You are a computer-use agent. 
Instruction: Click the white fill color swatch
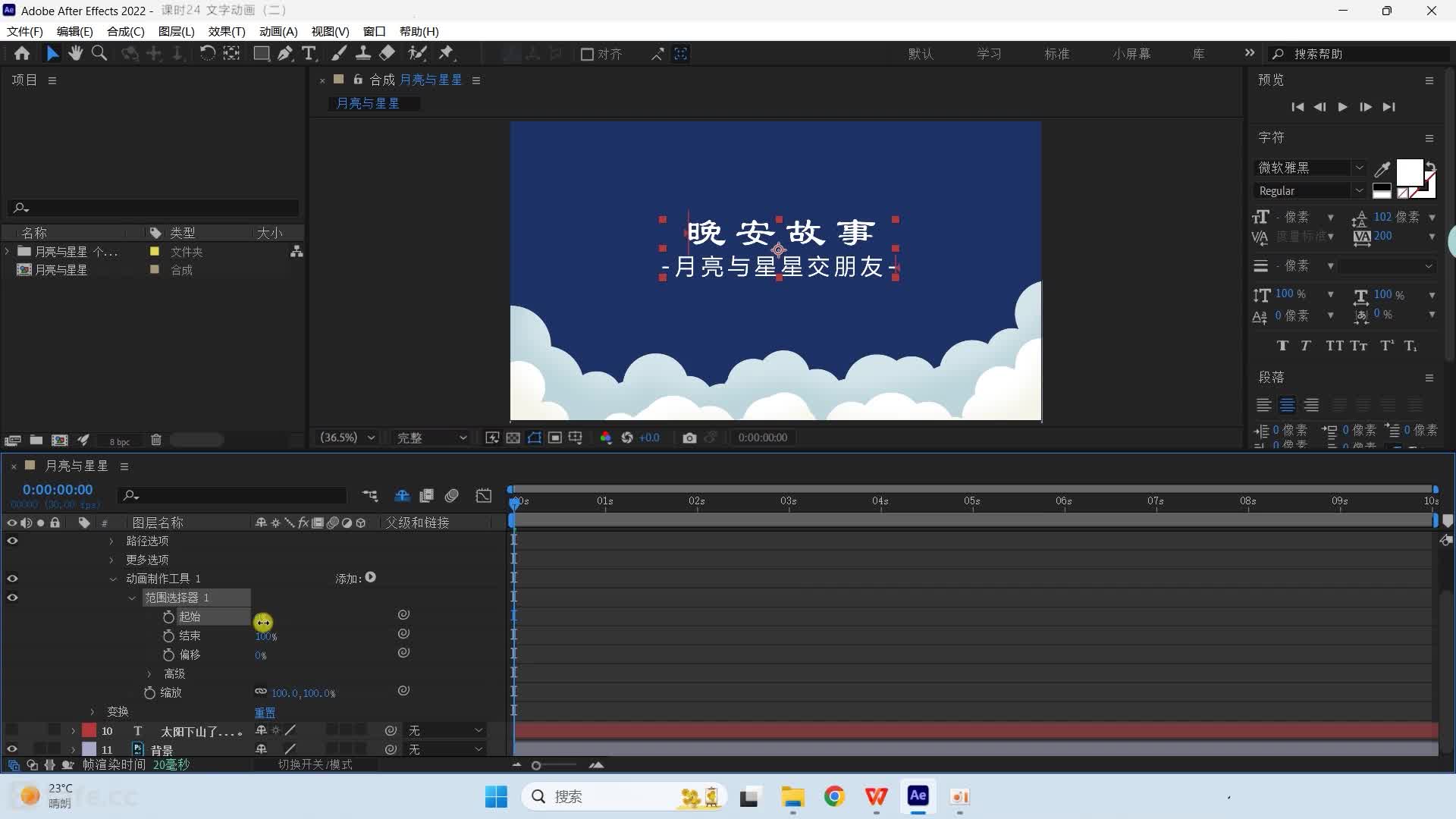pos(1409,172)
